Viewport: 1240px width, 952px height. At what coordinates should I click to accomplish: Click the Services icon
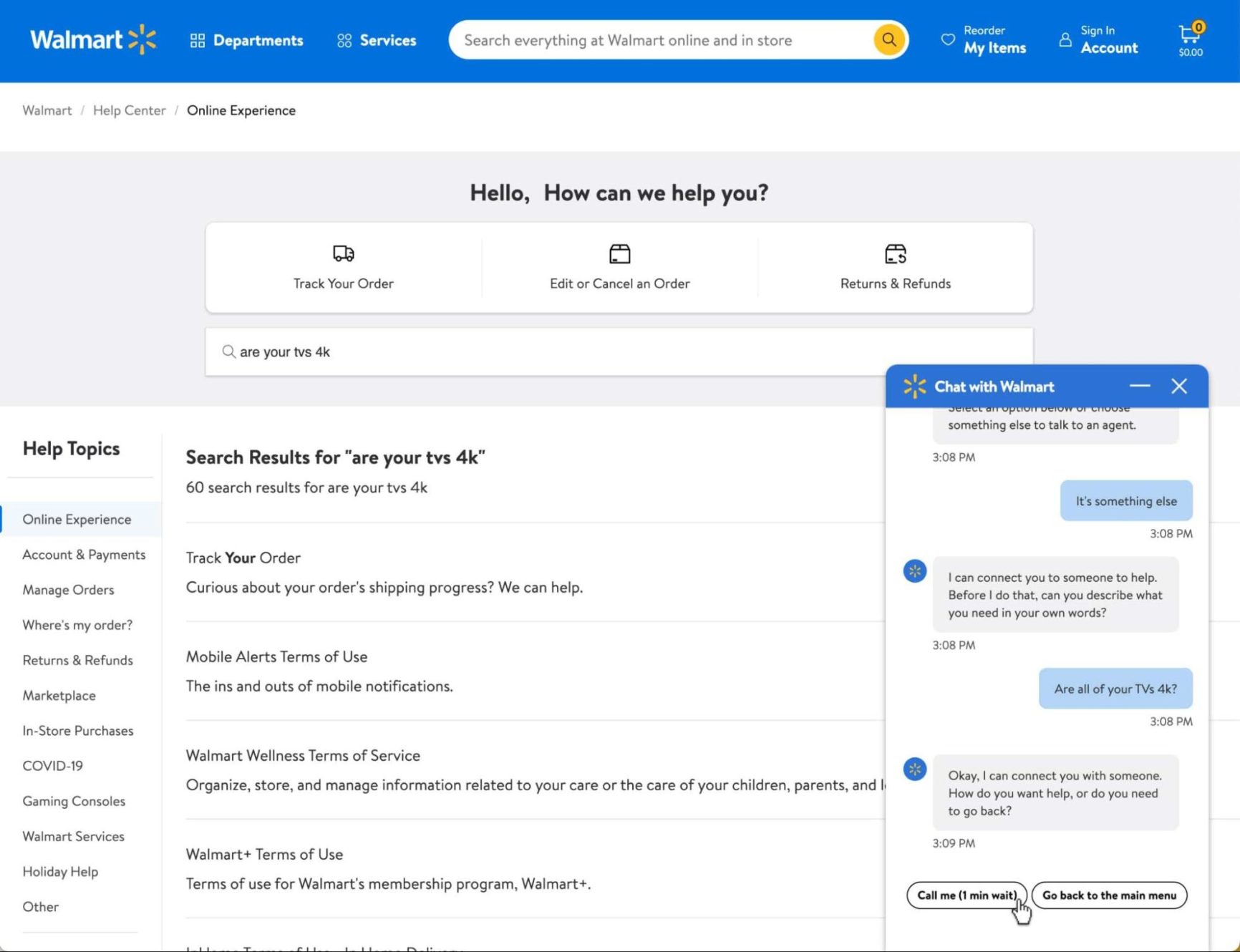click(344, 39)
